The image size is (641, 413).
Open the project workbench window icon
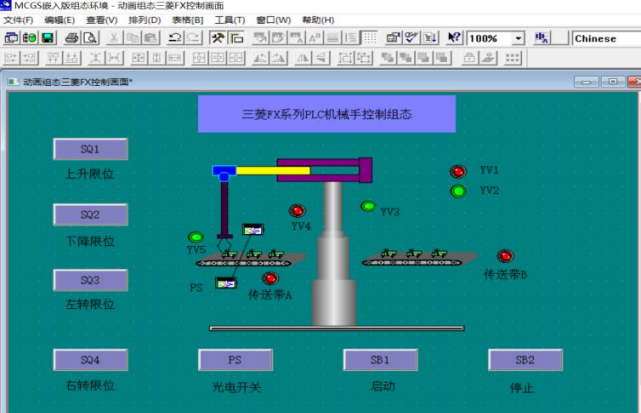click(11, 38)
